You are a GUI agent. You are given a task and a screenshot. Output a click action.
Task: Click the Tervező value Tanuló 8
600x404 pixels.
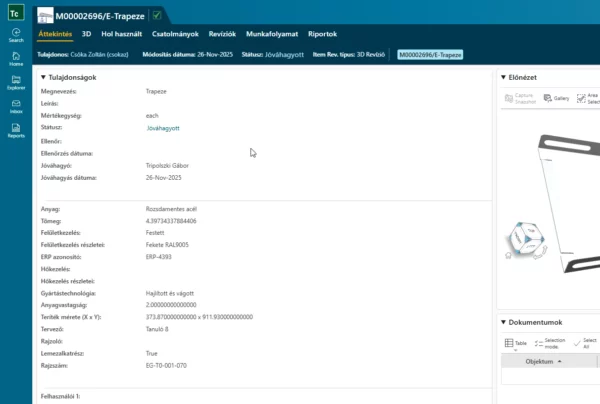[x=157, y=329]
